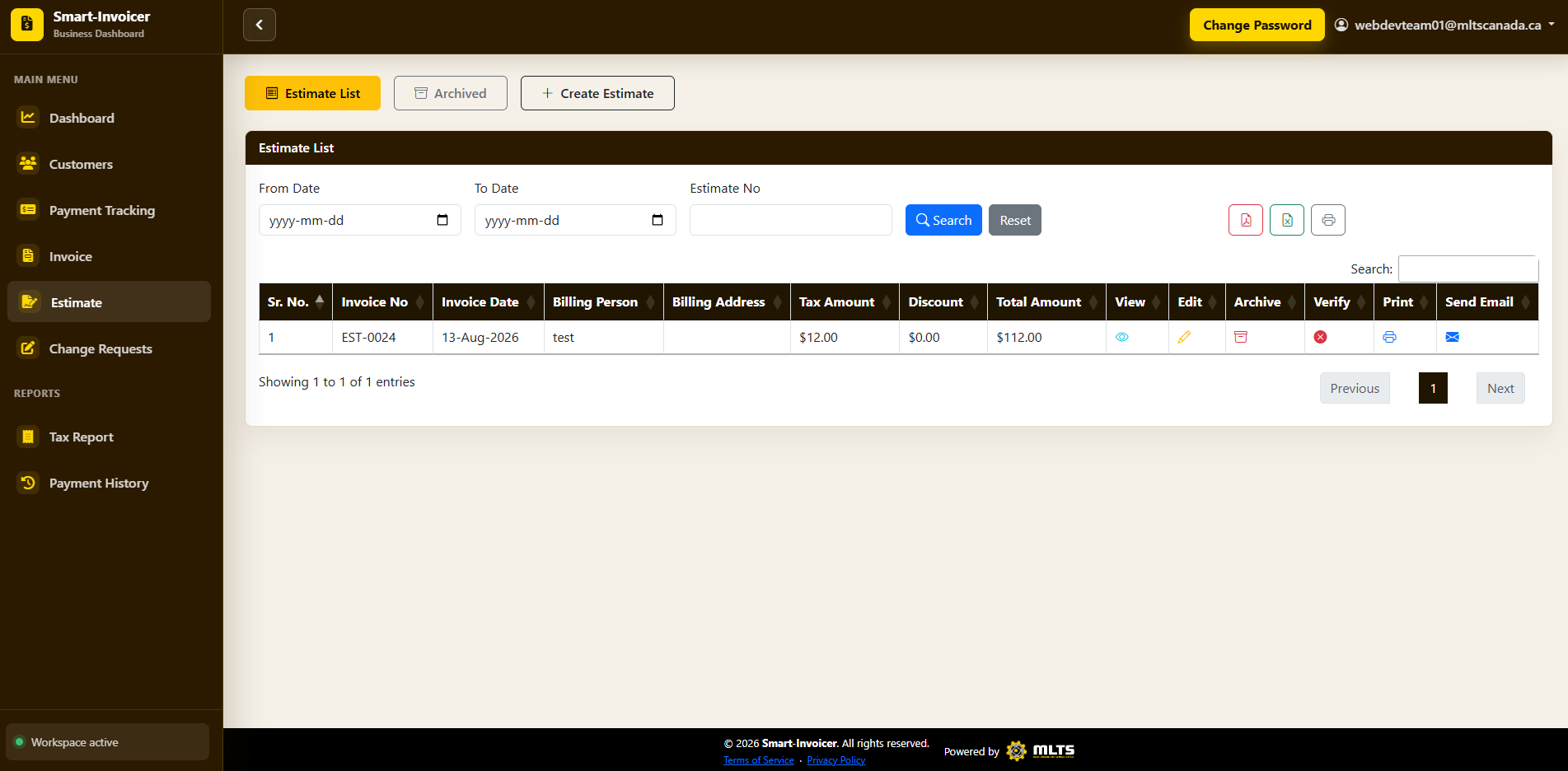Focus the To Date field
Viewport: 1568px width, 771px height.
[x=575, y=220]
